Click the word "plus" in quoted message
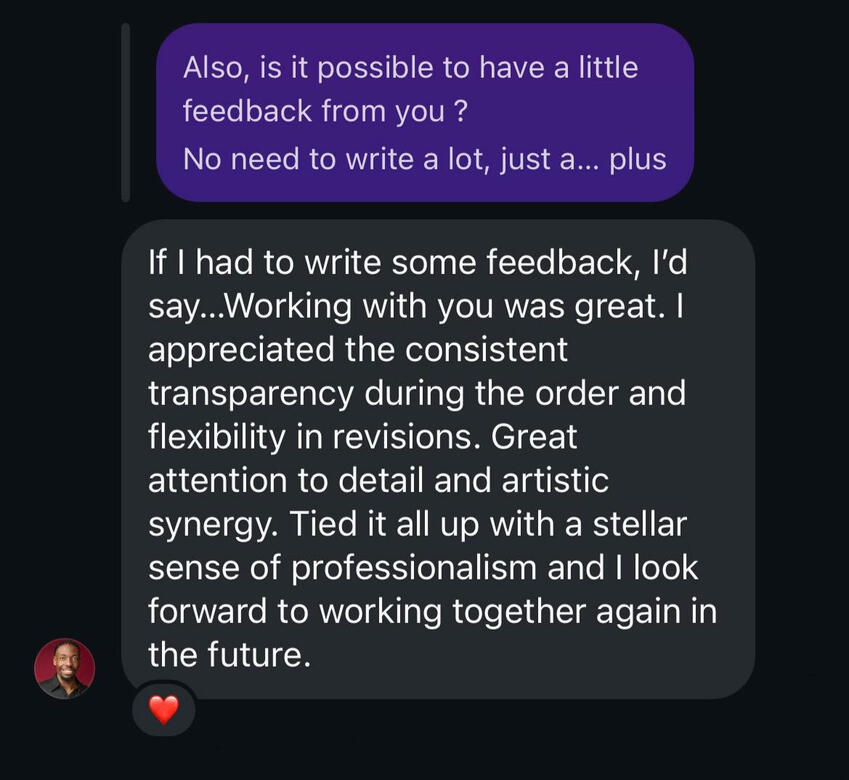Image resolution: width=849 pixels, height=780 pixels. (637, 158)
